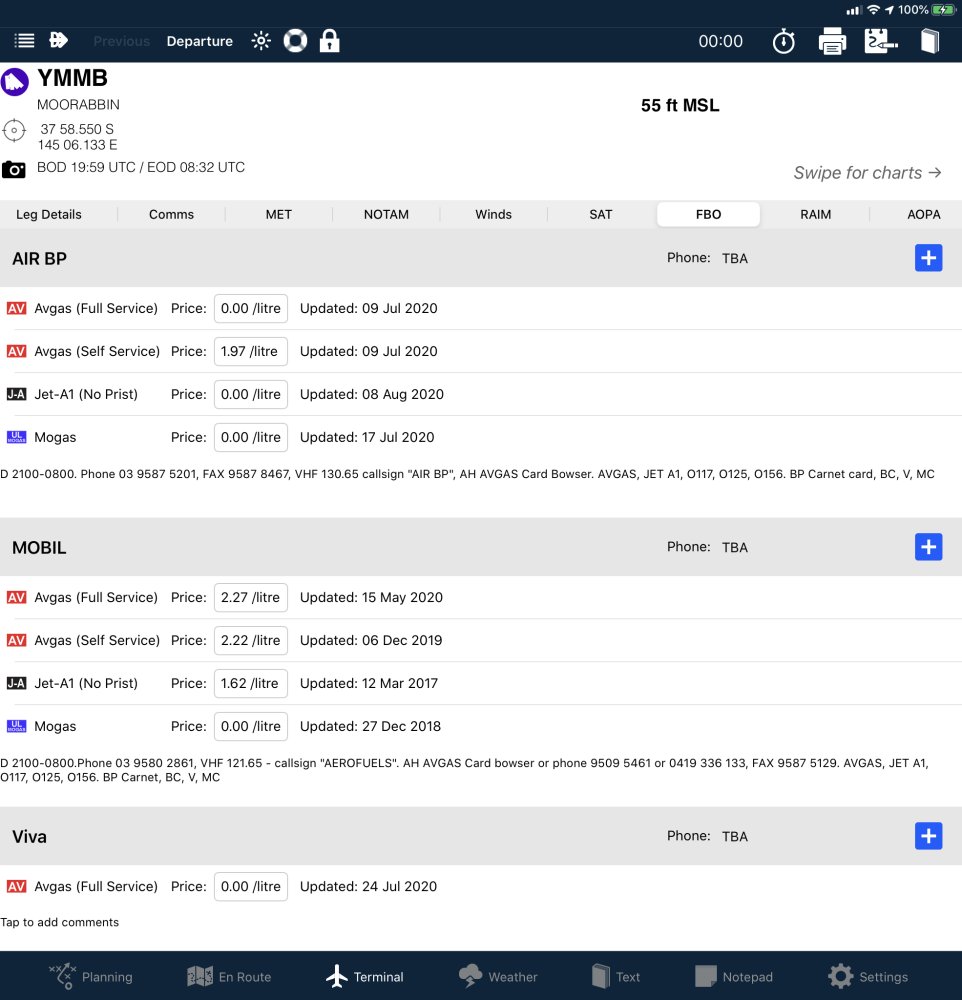This screenshot has height=1000, width=962.
Task: Open the Text tab in bottom bar
Action: click(616, 976)
